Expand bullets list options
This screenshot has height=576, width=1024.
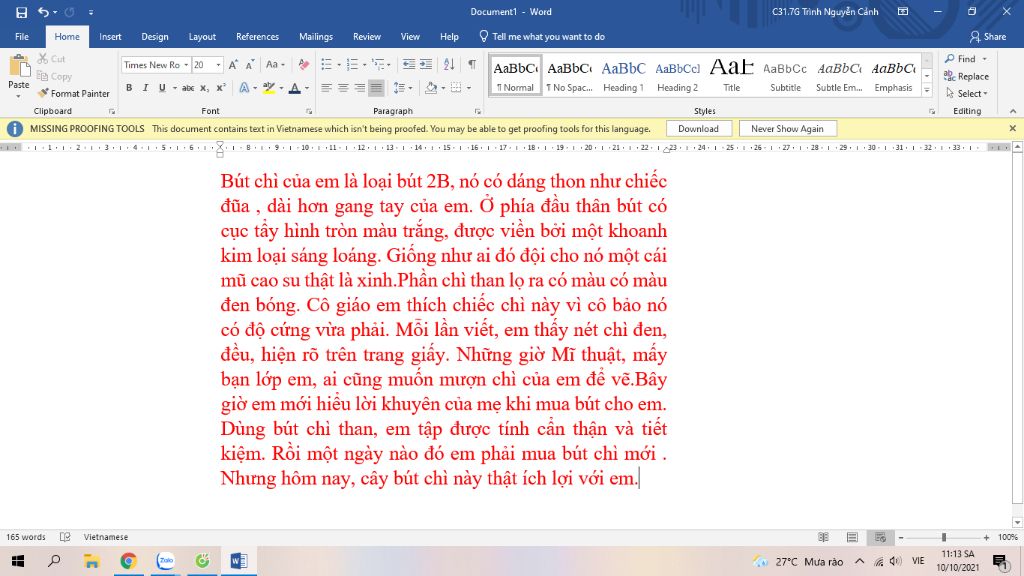coord(339,65)
